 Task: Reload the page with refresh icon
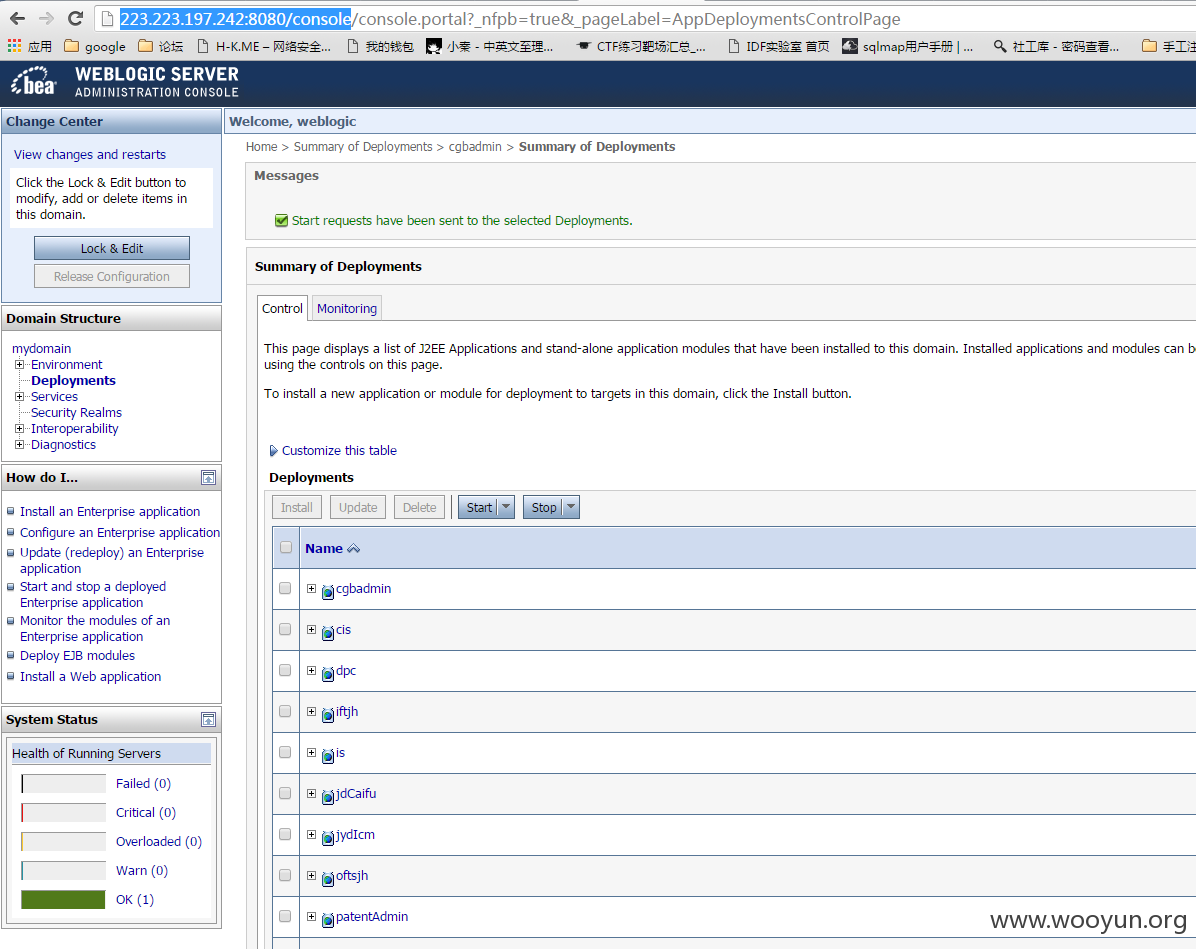(75, 18)
